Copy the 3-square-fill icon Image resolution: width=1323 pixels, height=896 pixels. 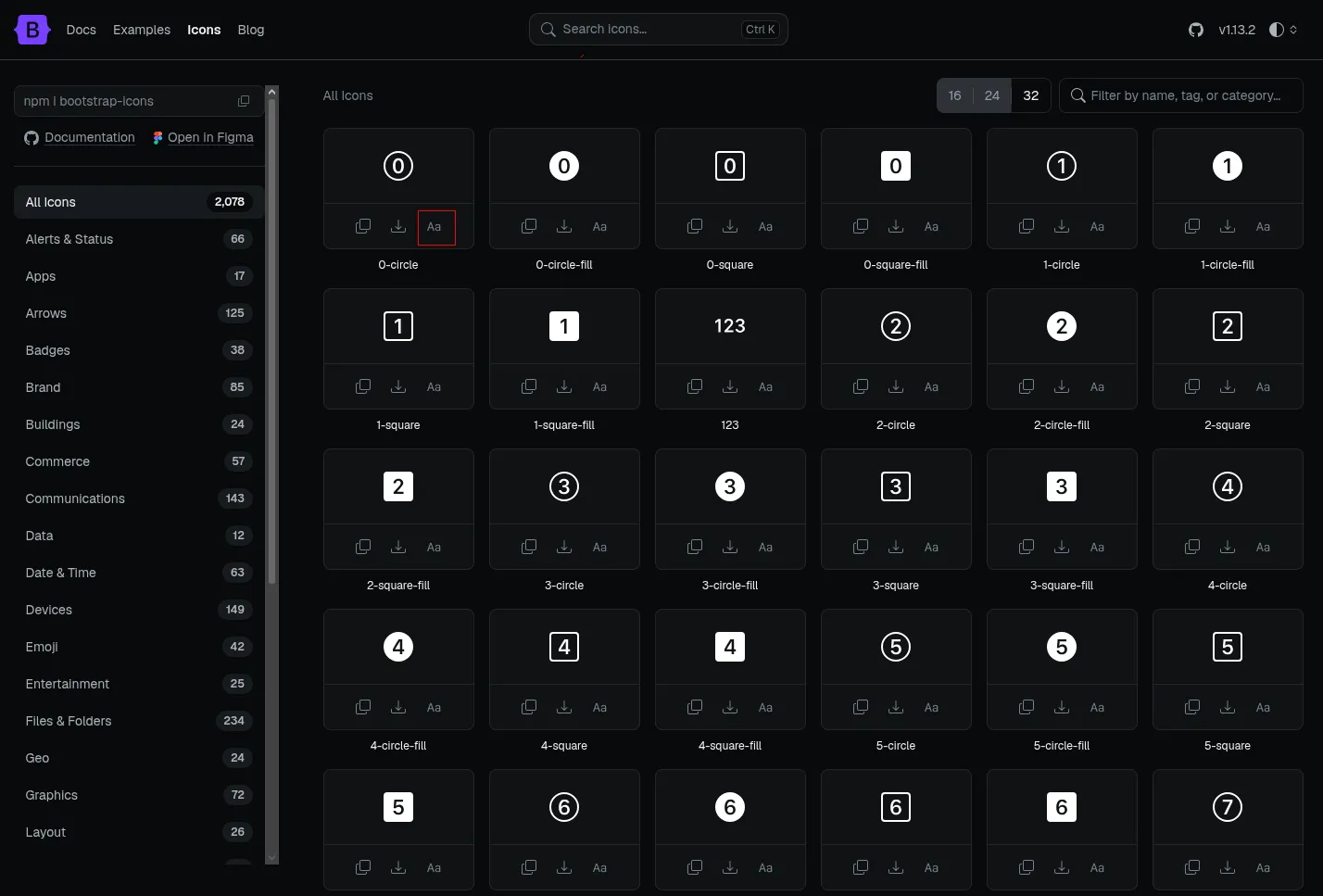(x=1027, y=548)
